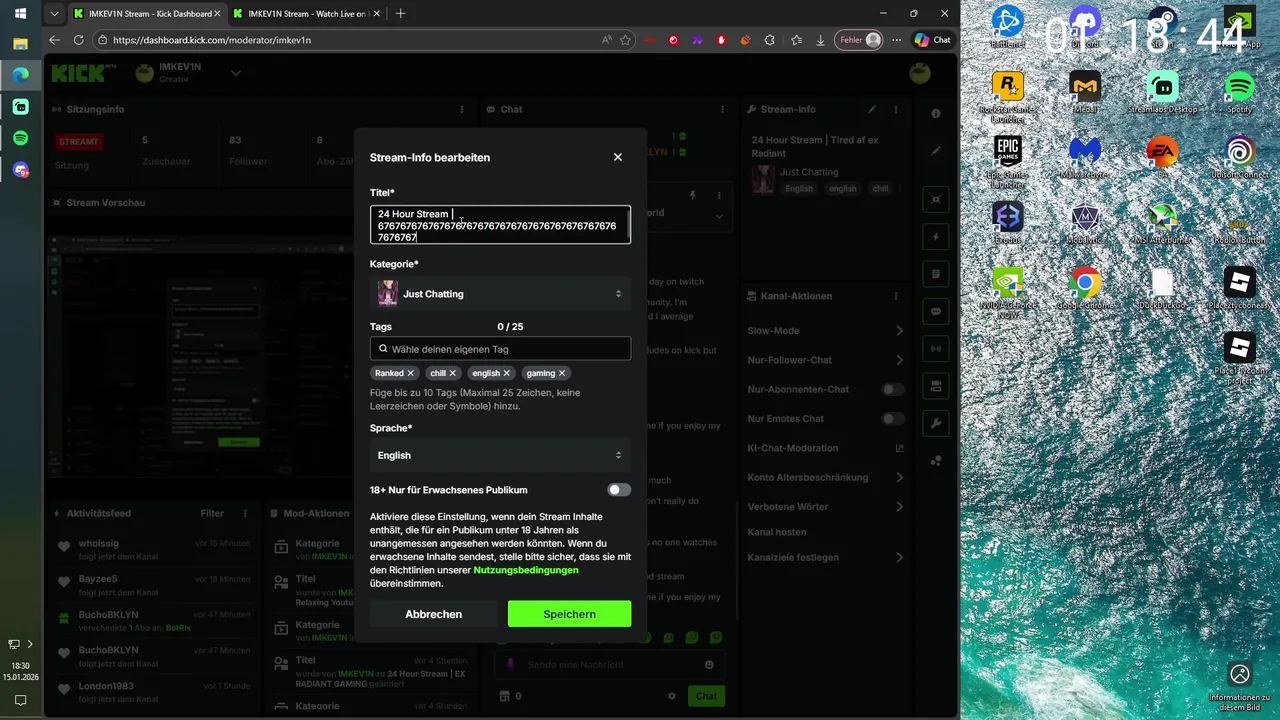
Task: Select the MSI Afterburner desktop icon
Action: 1162,224
